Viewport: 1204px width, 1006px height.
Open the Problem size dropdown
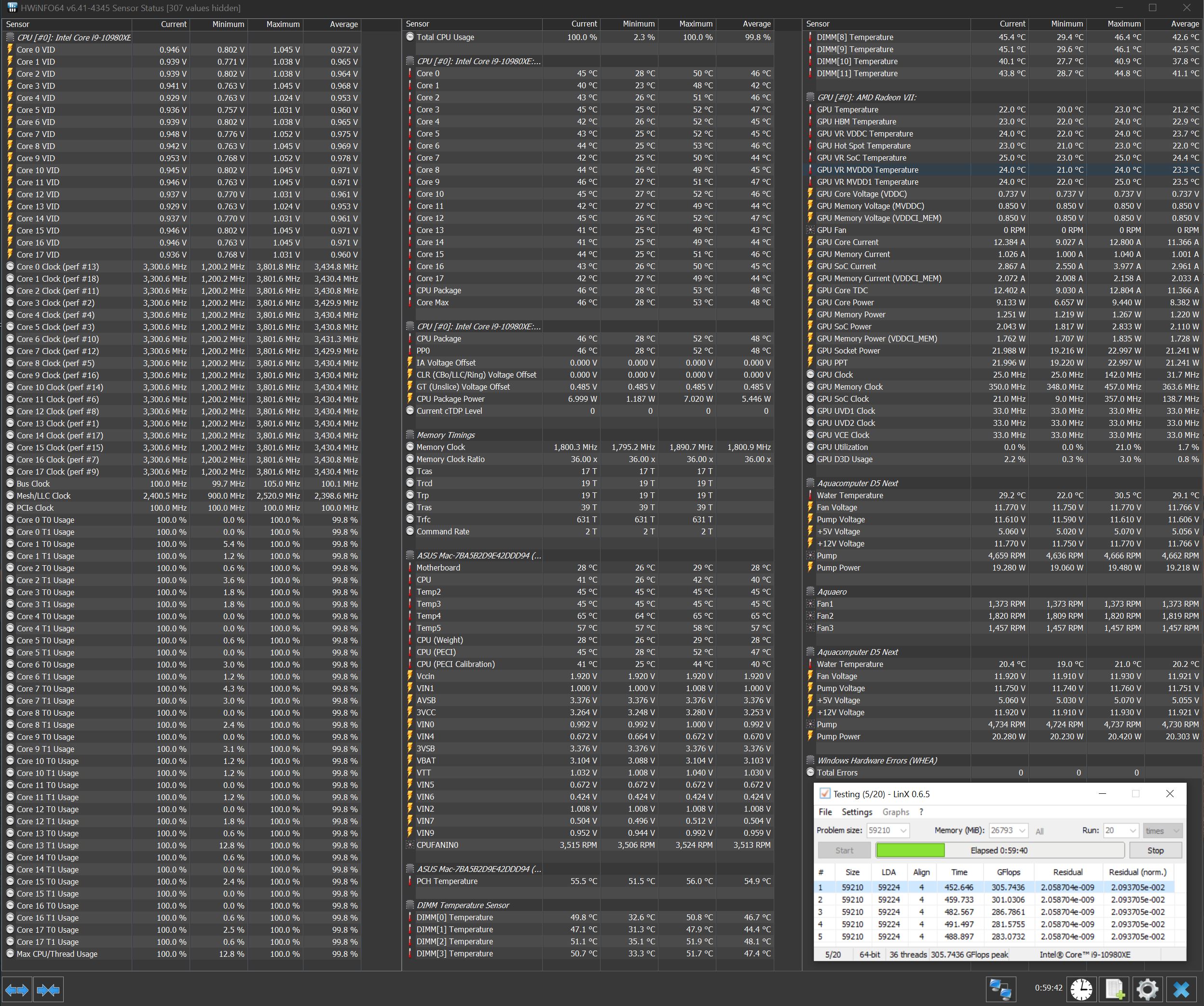(x=903, y=830)
